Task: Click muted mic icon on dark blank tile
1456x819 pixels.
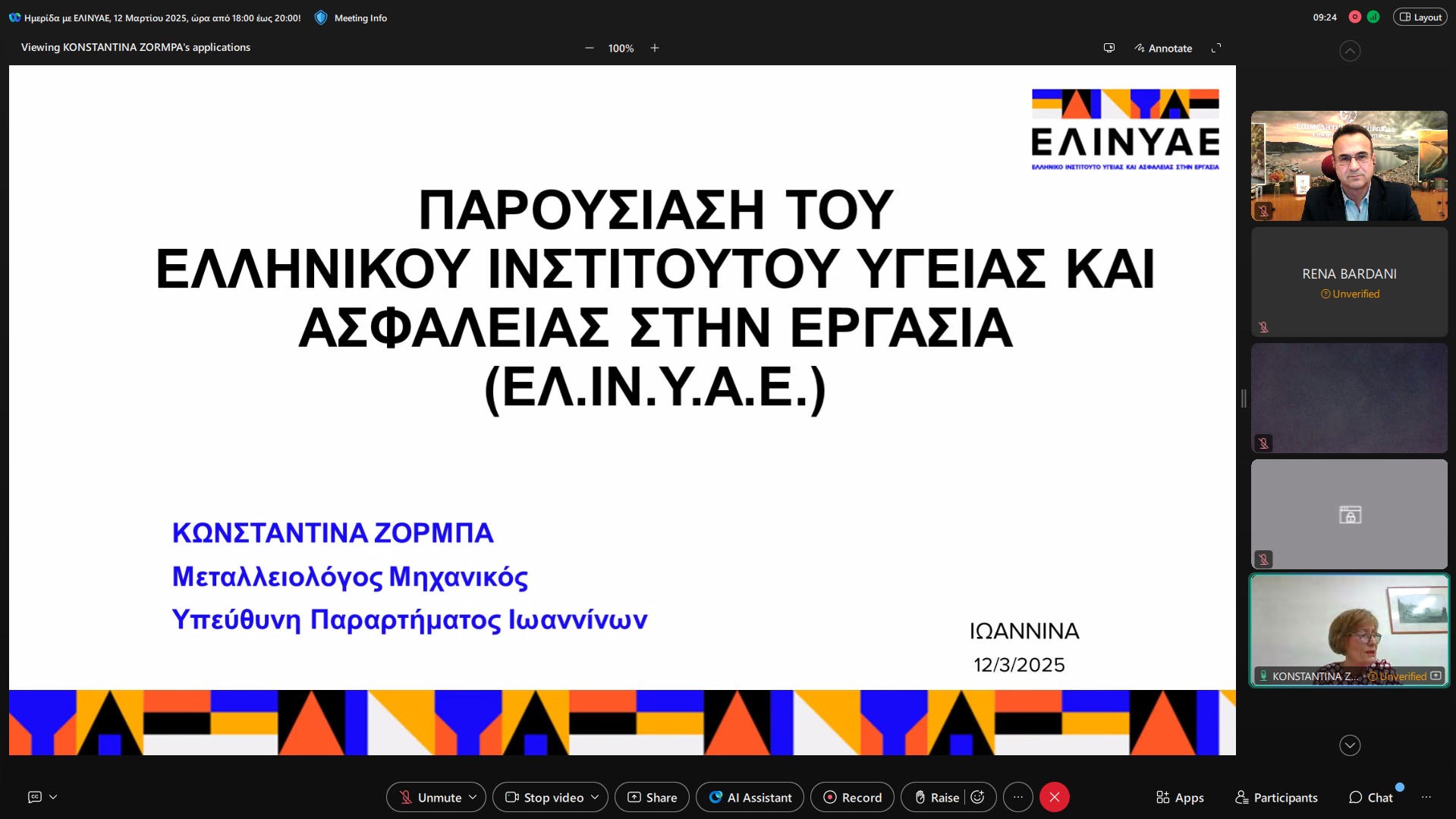Action: (1263, 443)
